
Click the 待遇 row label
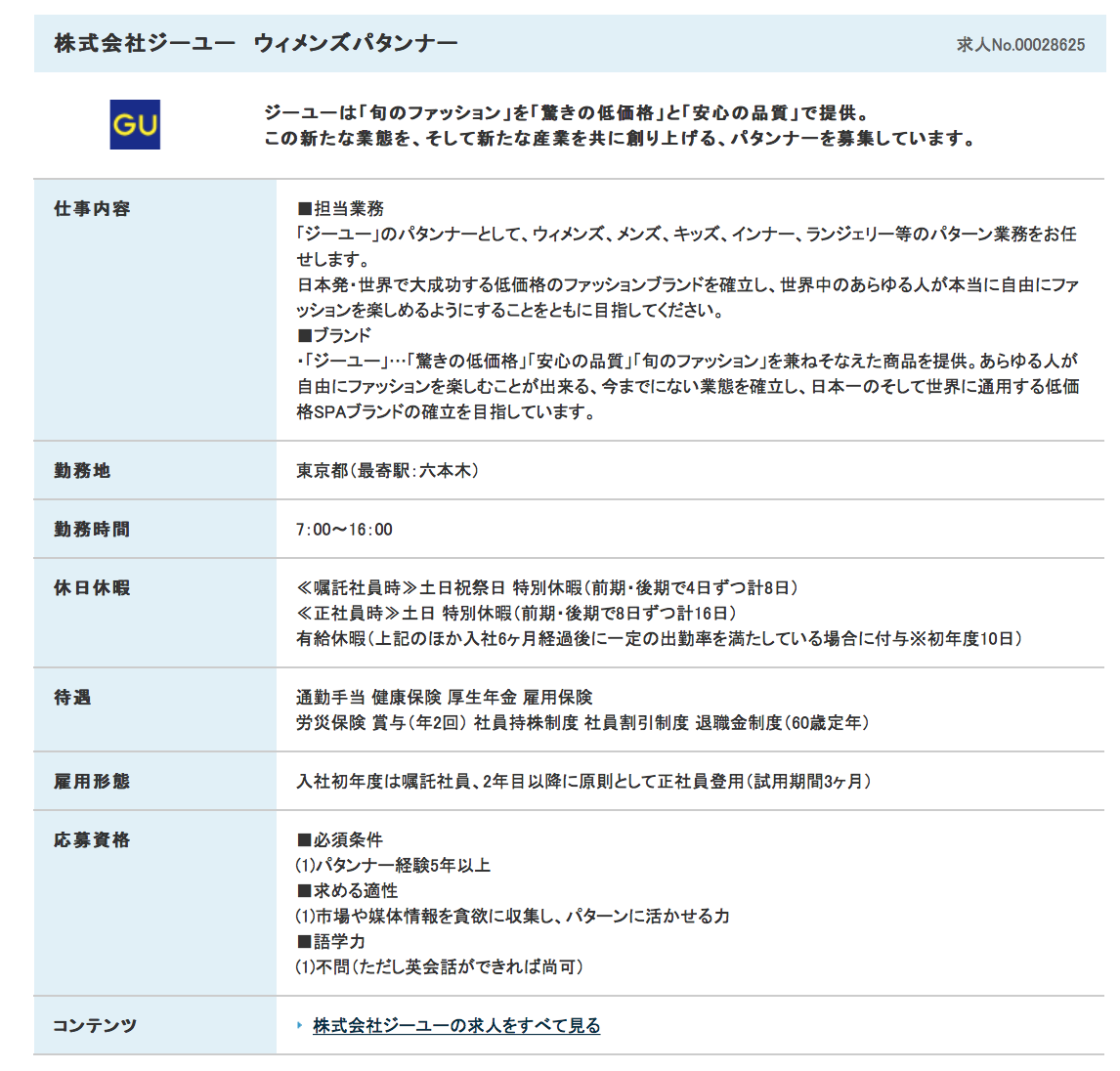73,697
